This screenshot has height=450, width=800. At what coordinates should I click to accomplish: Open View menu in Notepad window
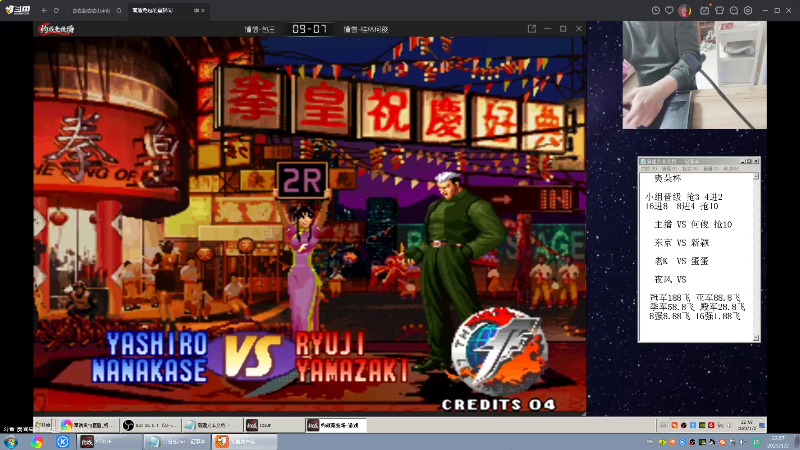[x=710, y=168]
